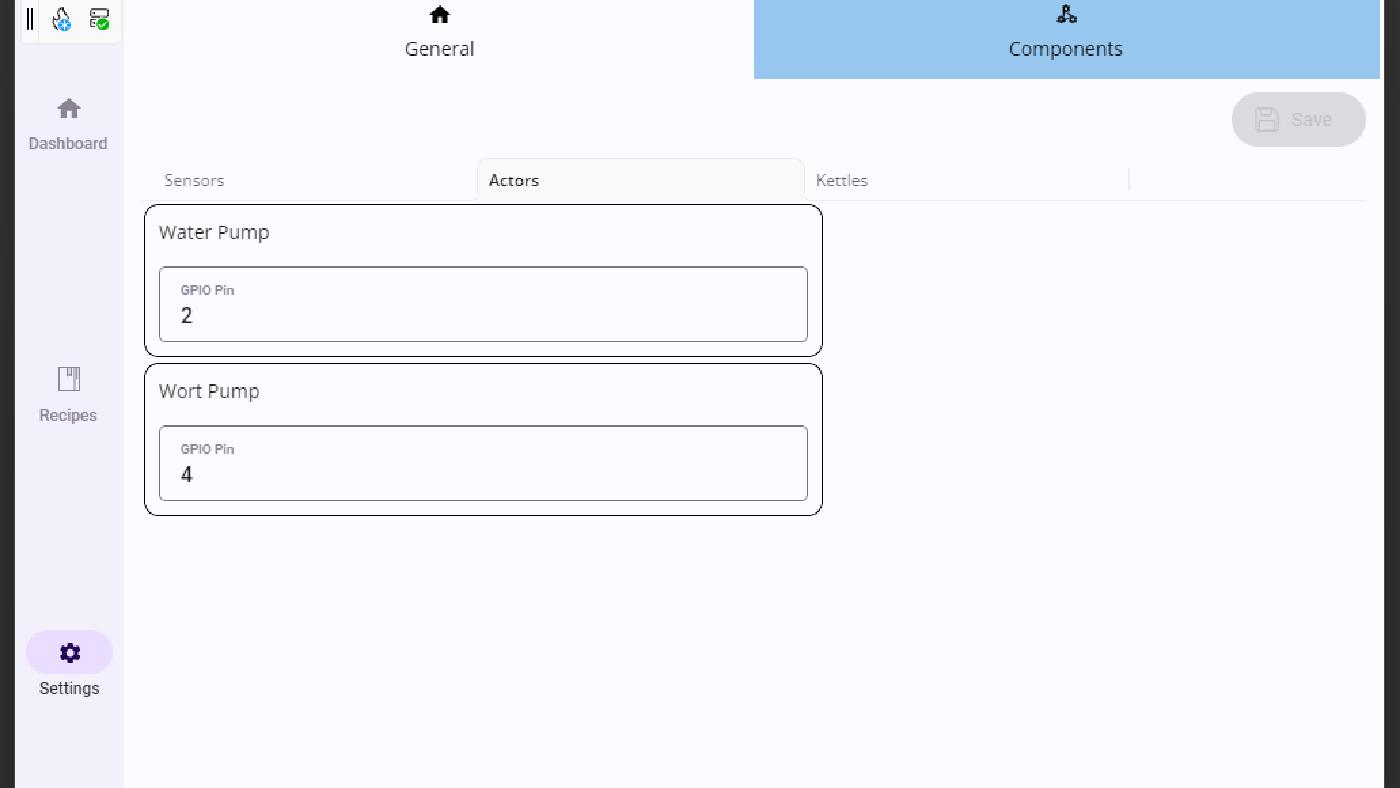The width and height of the screenshot is (1400, 788).
Task: Click the Wort Pump card title
Action: coord(209,392)
